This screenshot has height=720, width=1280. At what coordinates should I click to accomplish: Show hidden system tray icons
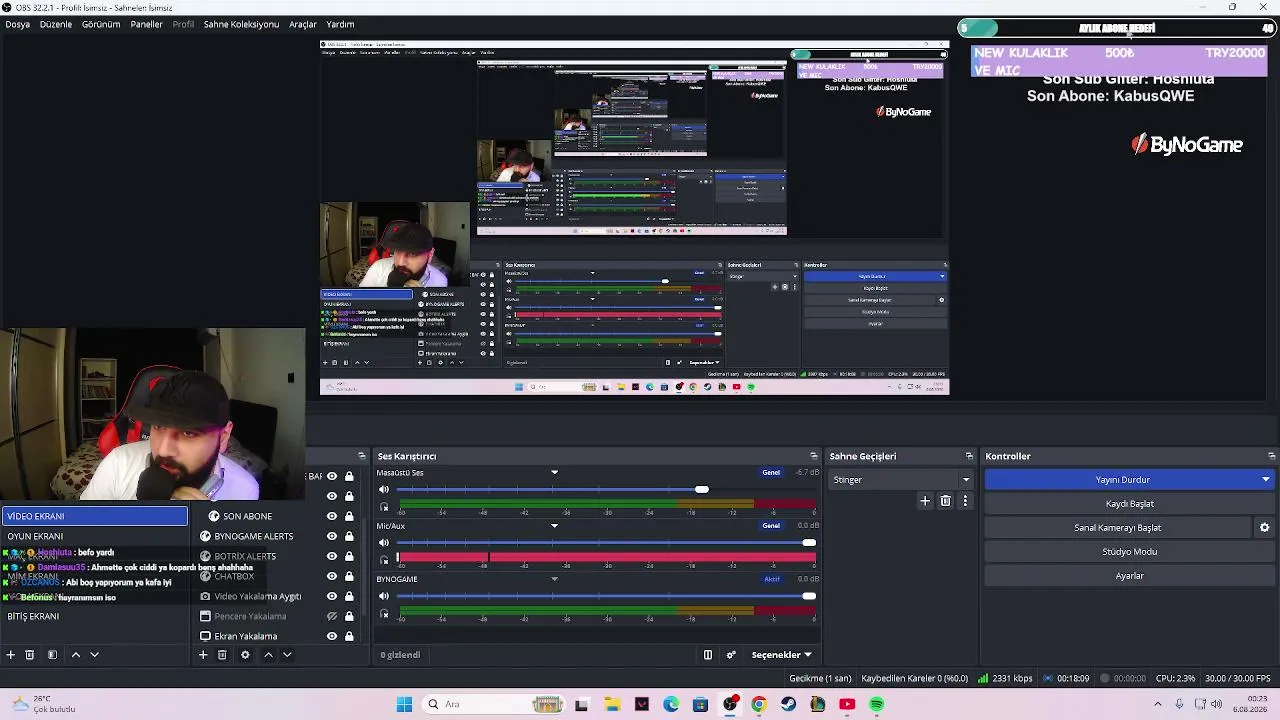pos(1158,704)
